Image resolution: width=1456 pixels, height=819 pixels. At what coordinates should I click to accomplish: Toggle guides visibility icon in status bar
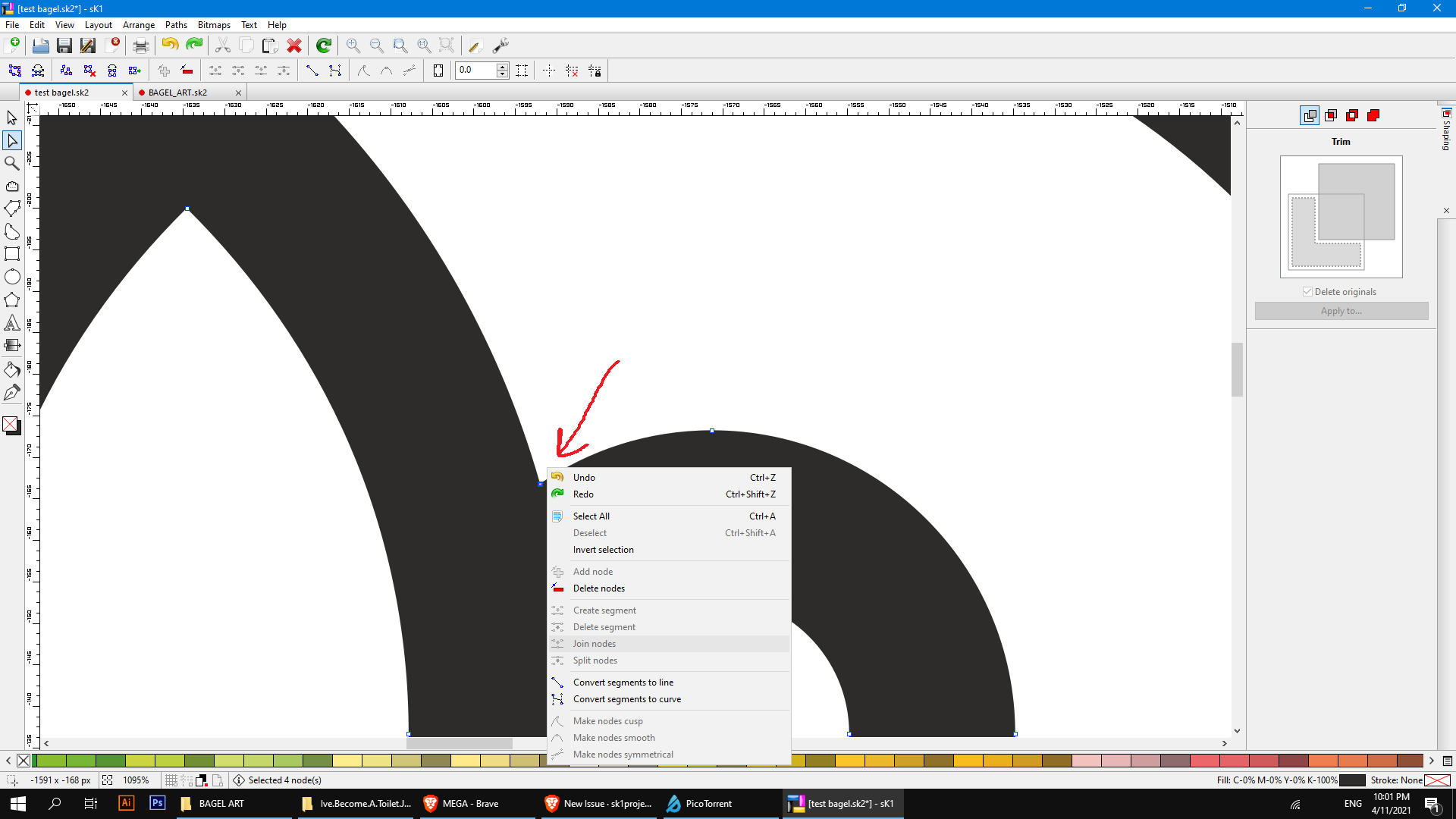point(187,780)
